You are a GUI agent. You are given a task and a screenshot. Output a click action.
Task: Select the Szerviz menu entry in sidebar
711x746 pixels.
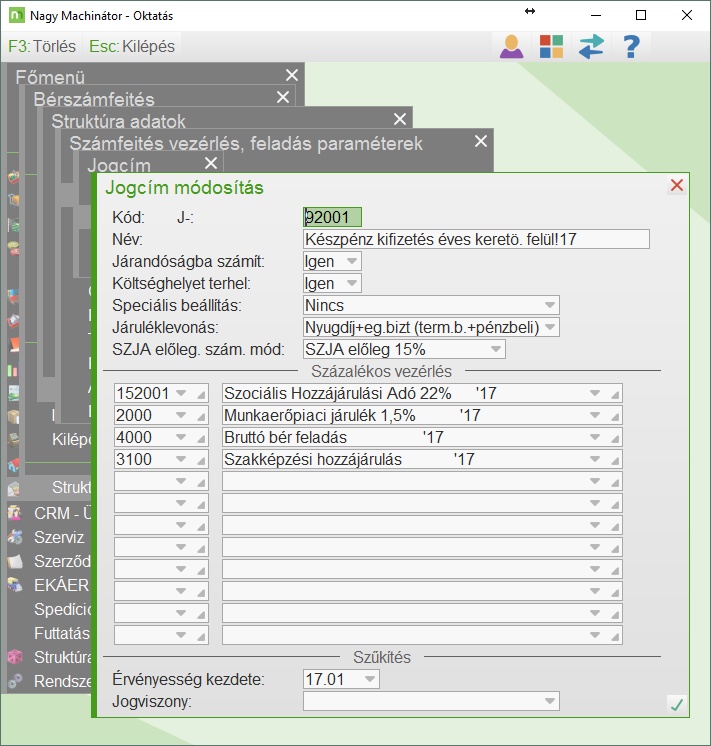58,537
